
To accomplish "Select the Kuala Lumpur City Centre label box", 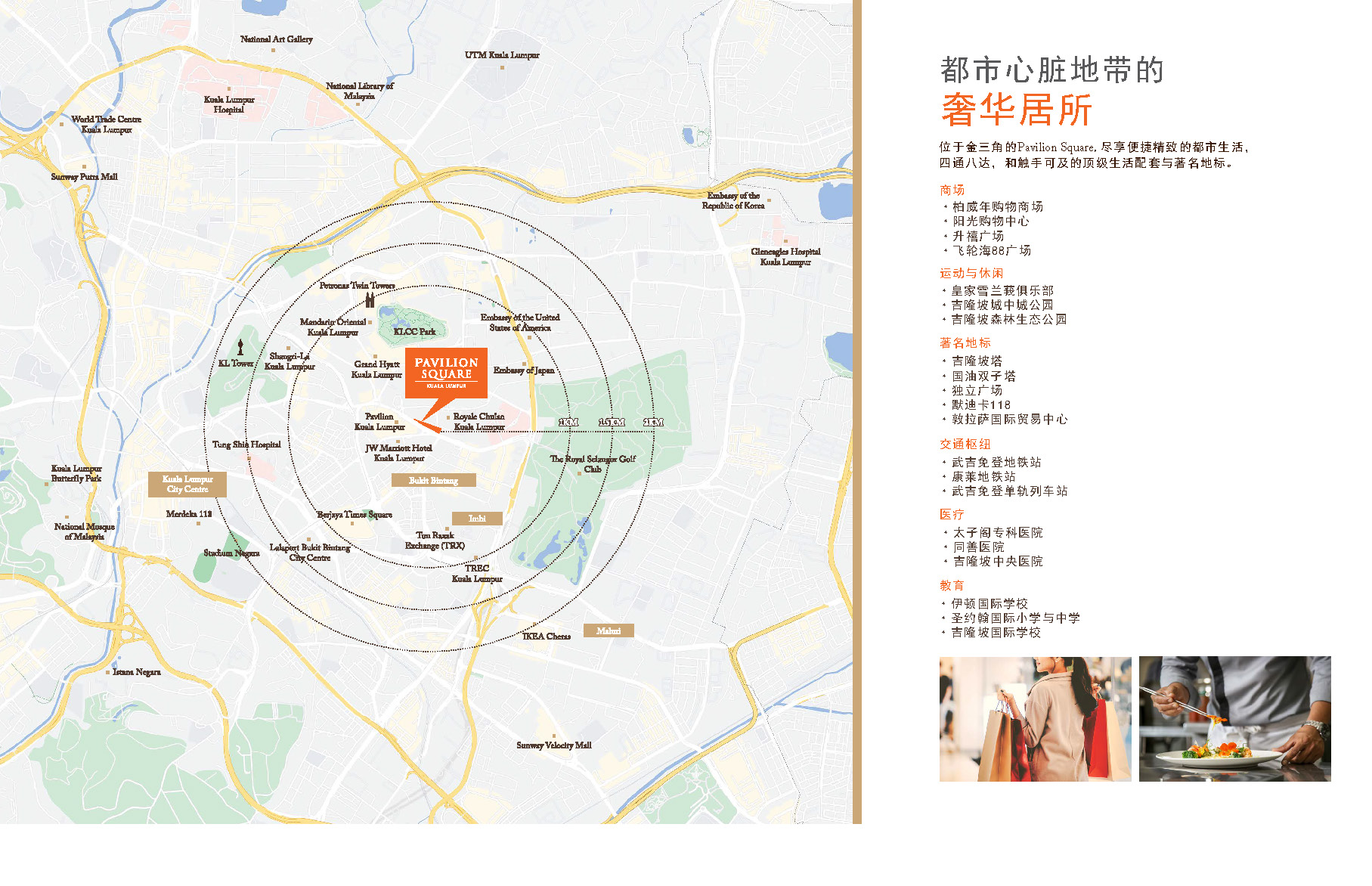I will coord(187,484).
